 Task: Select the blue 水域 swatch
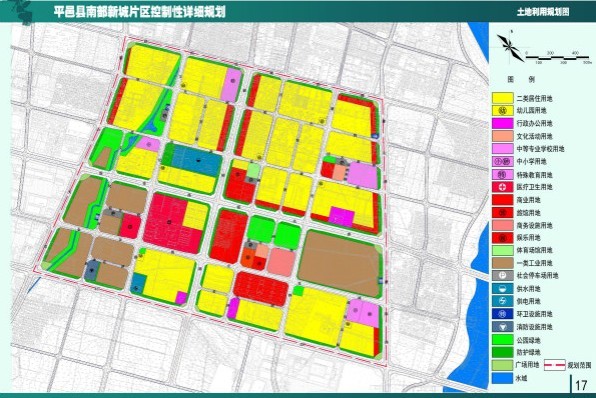pos(502,378)
